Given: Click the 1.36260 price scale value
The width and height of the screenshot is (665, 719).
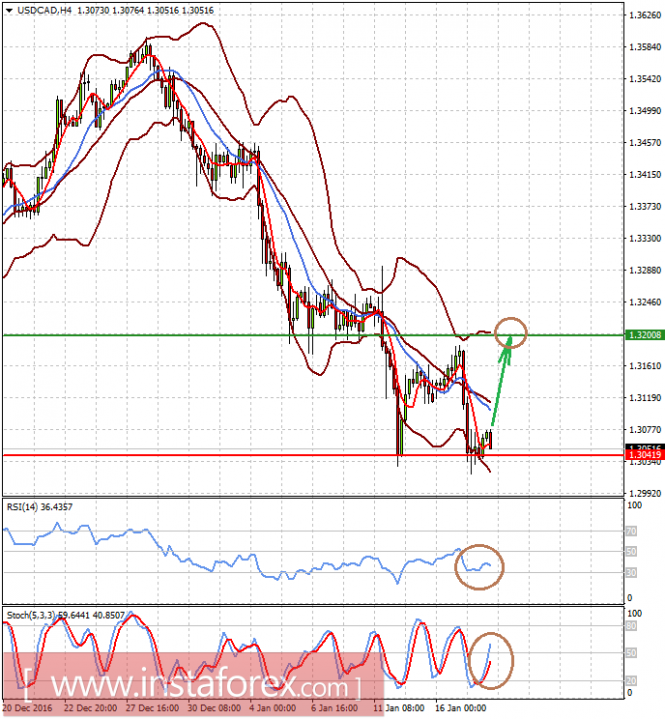Looking at the screenshot, I should tap(645, 15).
